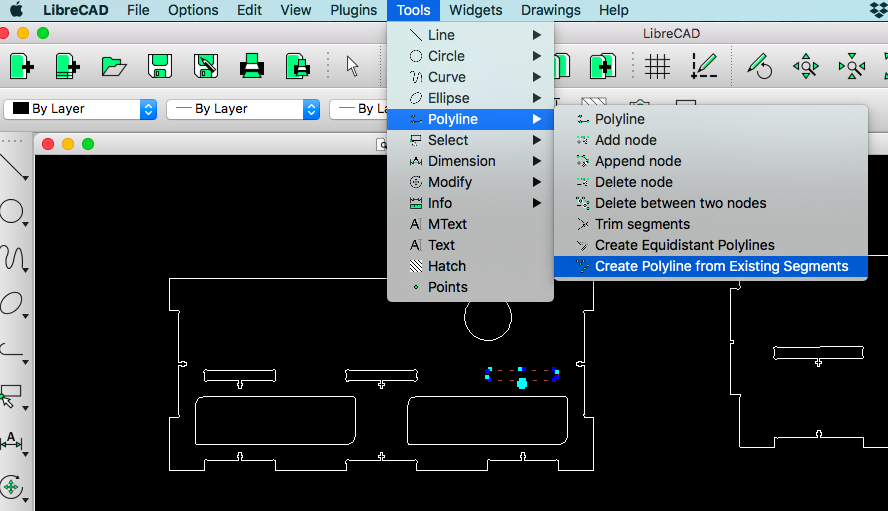
Task: Expand the Select submenu
Action: [470, 140]
